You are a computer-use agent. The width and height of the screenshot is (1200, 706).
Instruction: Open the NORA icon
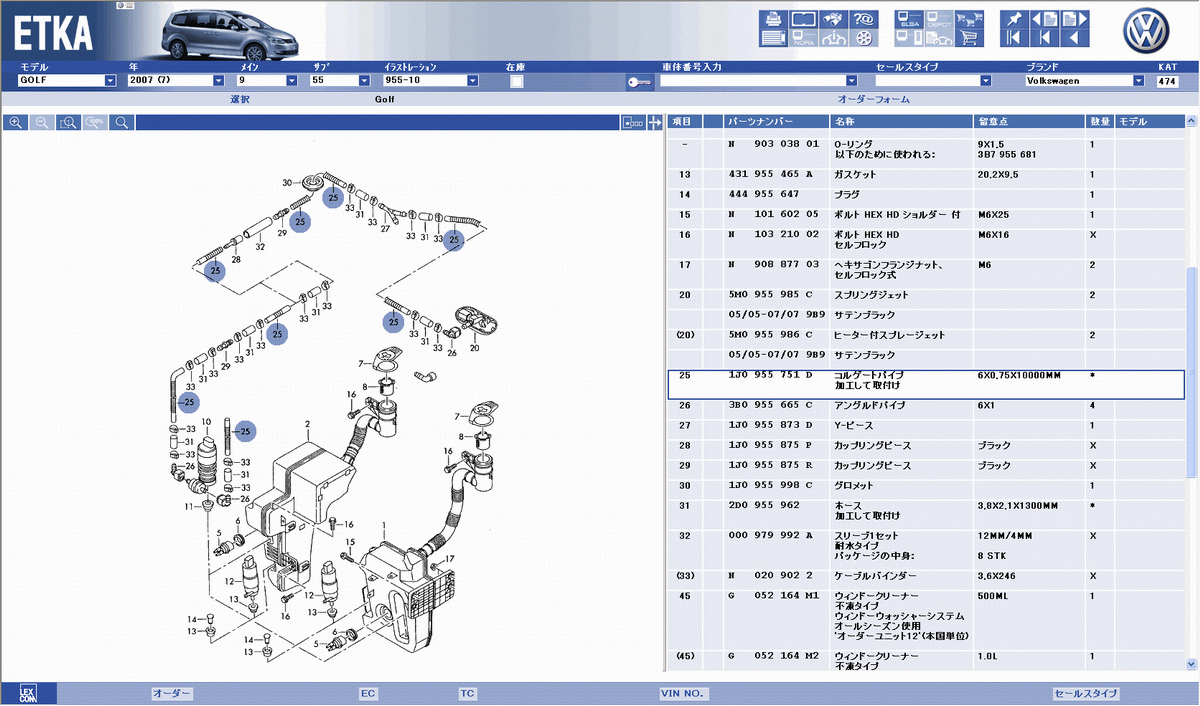point(802,38)
